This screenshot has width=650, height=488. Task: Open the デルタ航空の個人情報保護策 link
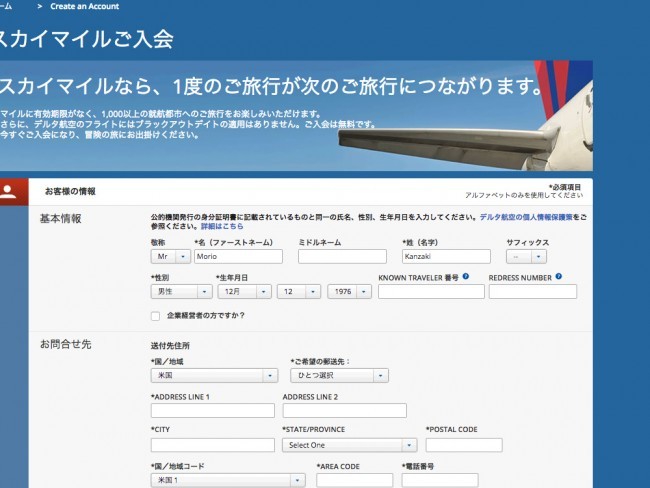(x=526, y=217)
